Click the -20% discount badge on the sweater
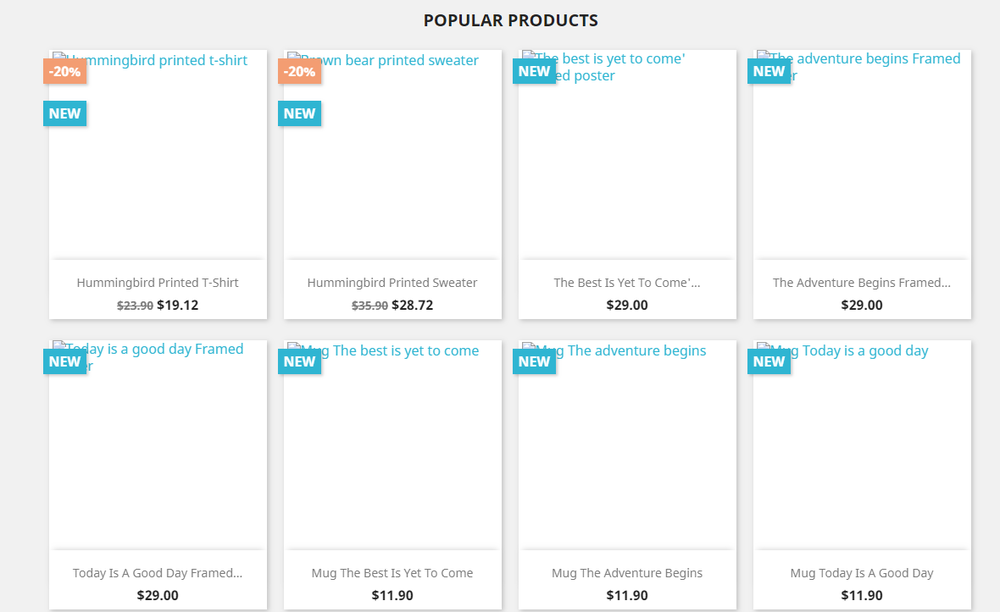The image size is (1000, 612). click(300, 71)
